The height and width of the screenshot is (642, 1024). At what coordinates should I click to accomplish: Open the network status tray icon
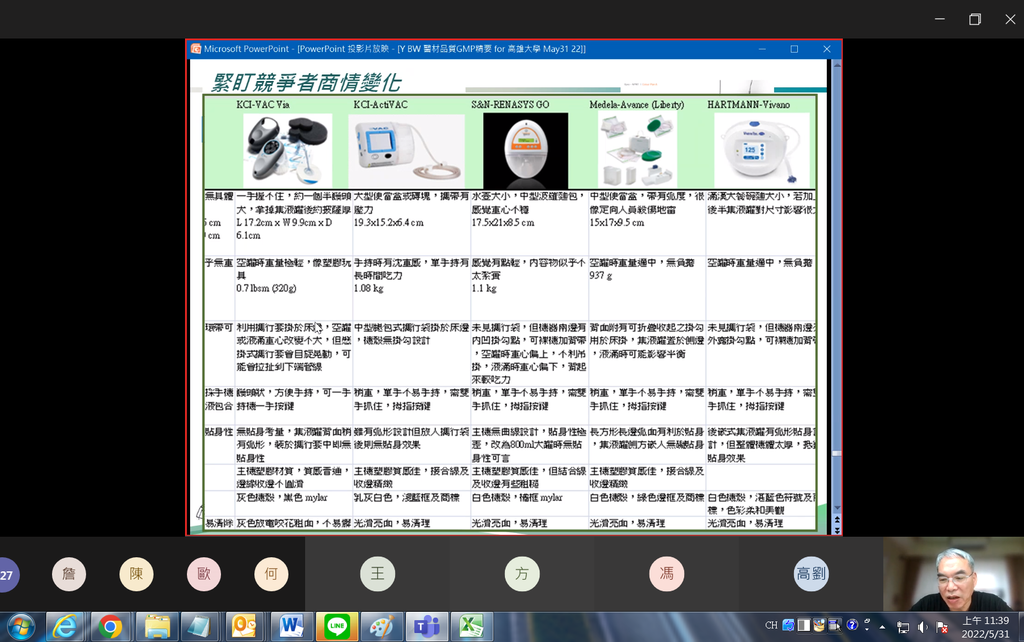[903, 628]
